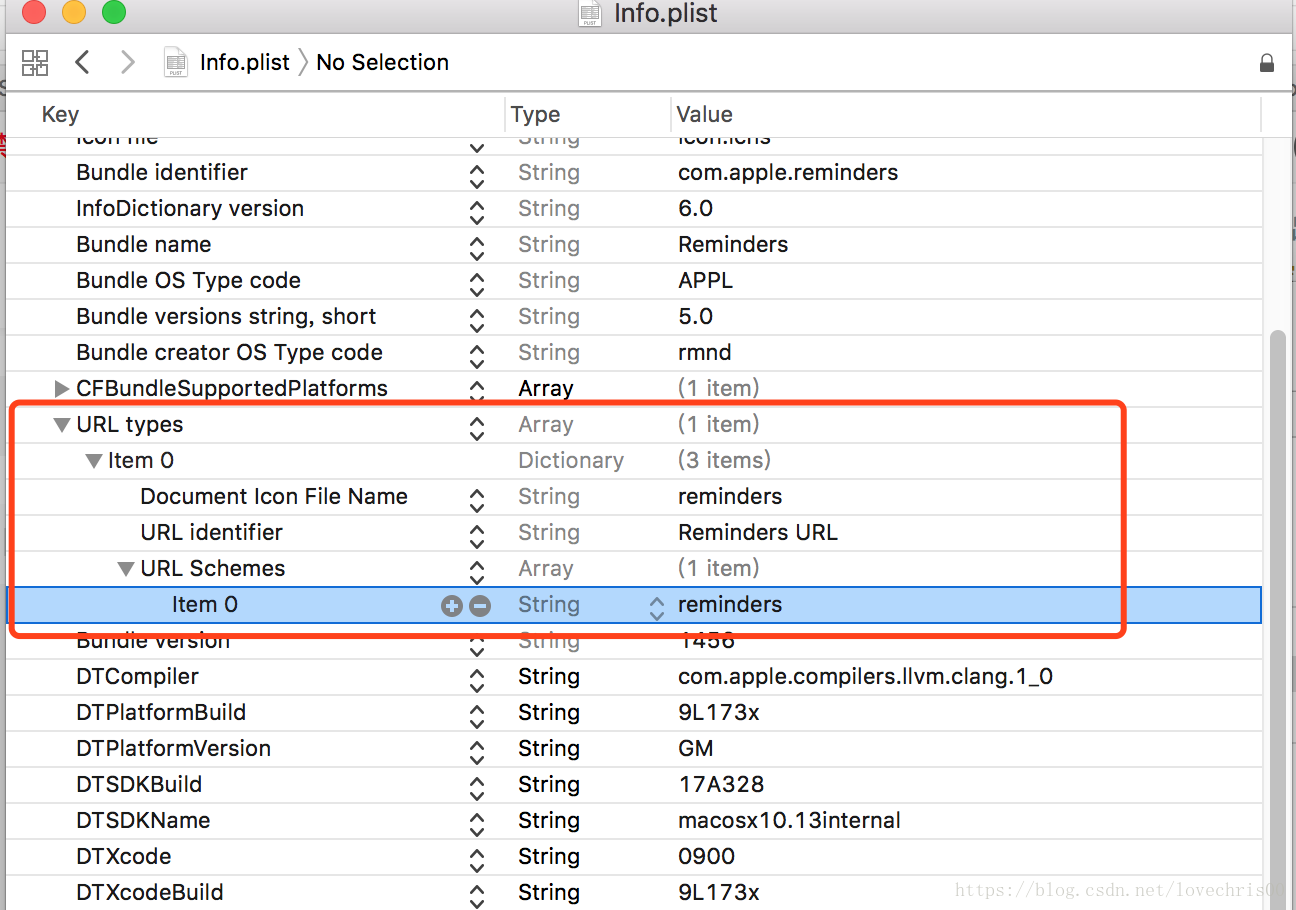Screen dimensions: 1296x910
Task: Click the document icon in the window title
Action: [590, 13]
